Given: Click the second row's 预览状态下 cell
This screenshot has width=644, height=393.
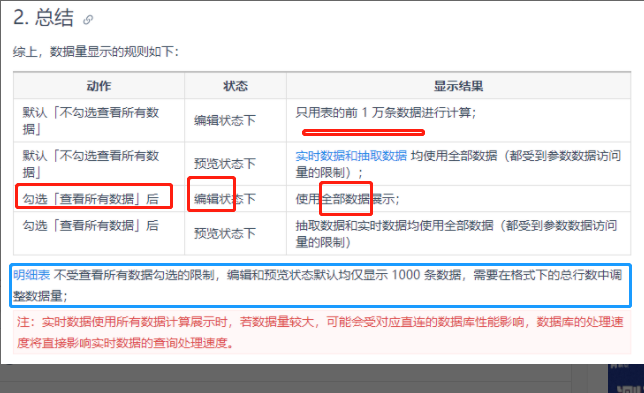Looking at the screenshot, I should click(x=235, y=164).
